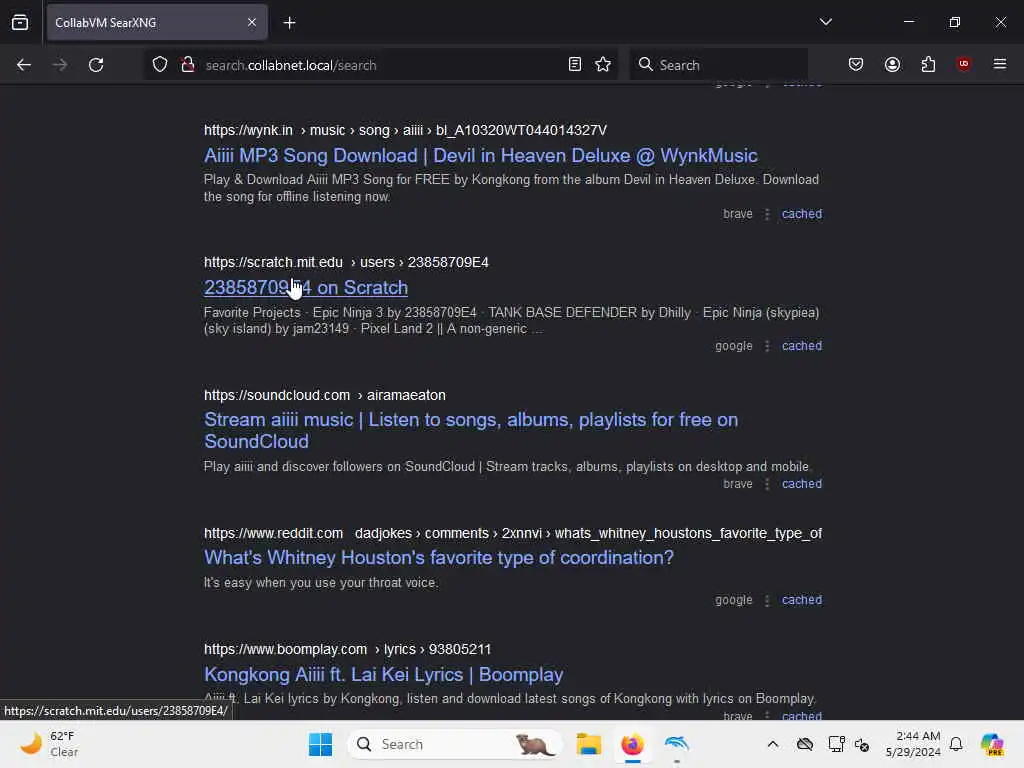Open clock showing 2:44 AM 5/29/2024
Screen dimensions: 1024x768
pyautogui.click(x=913, y=744)
